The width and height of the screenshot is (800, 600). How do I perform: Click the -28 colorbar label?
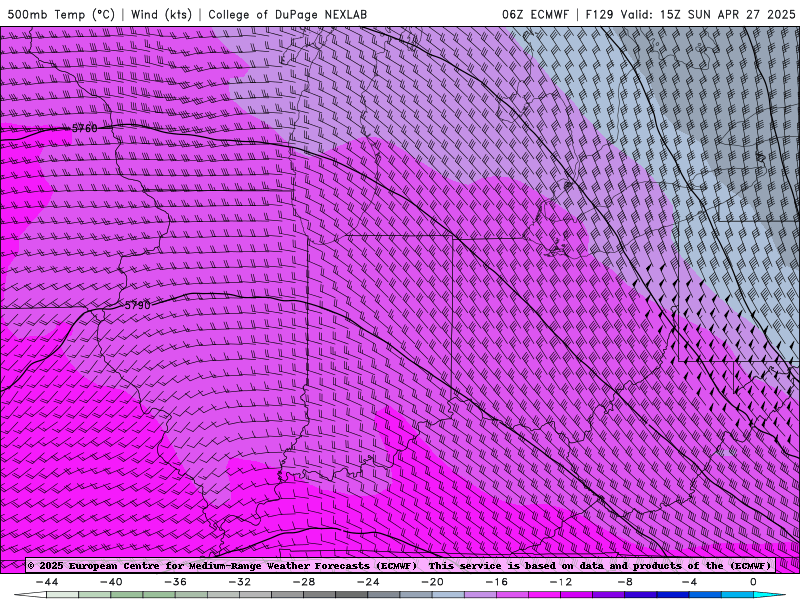coord(304,582)
